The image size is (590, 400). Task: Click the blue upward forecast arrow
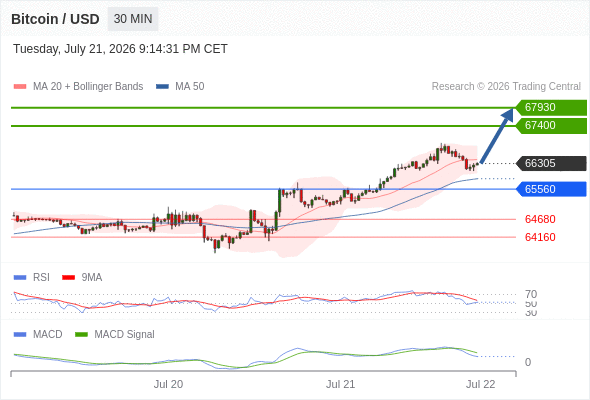tap(497, 135)
